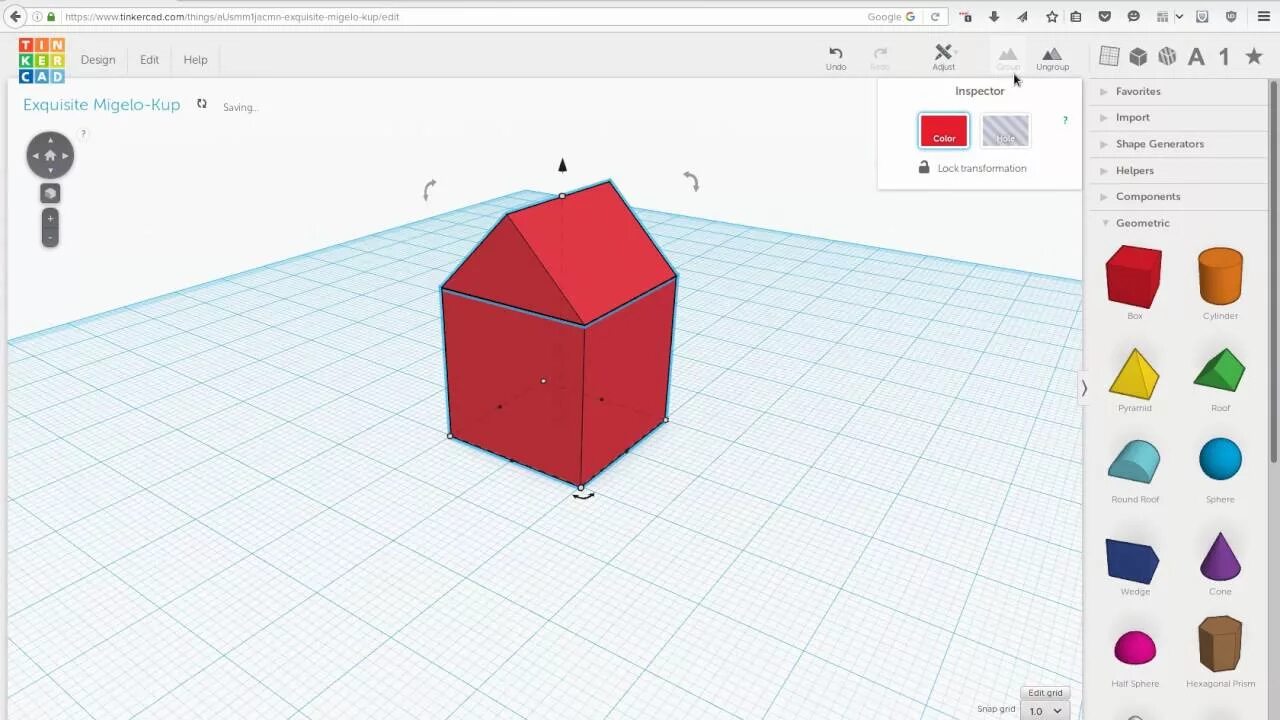Pick the orange Cylinder shape

tap(1220, 276)
